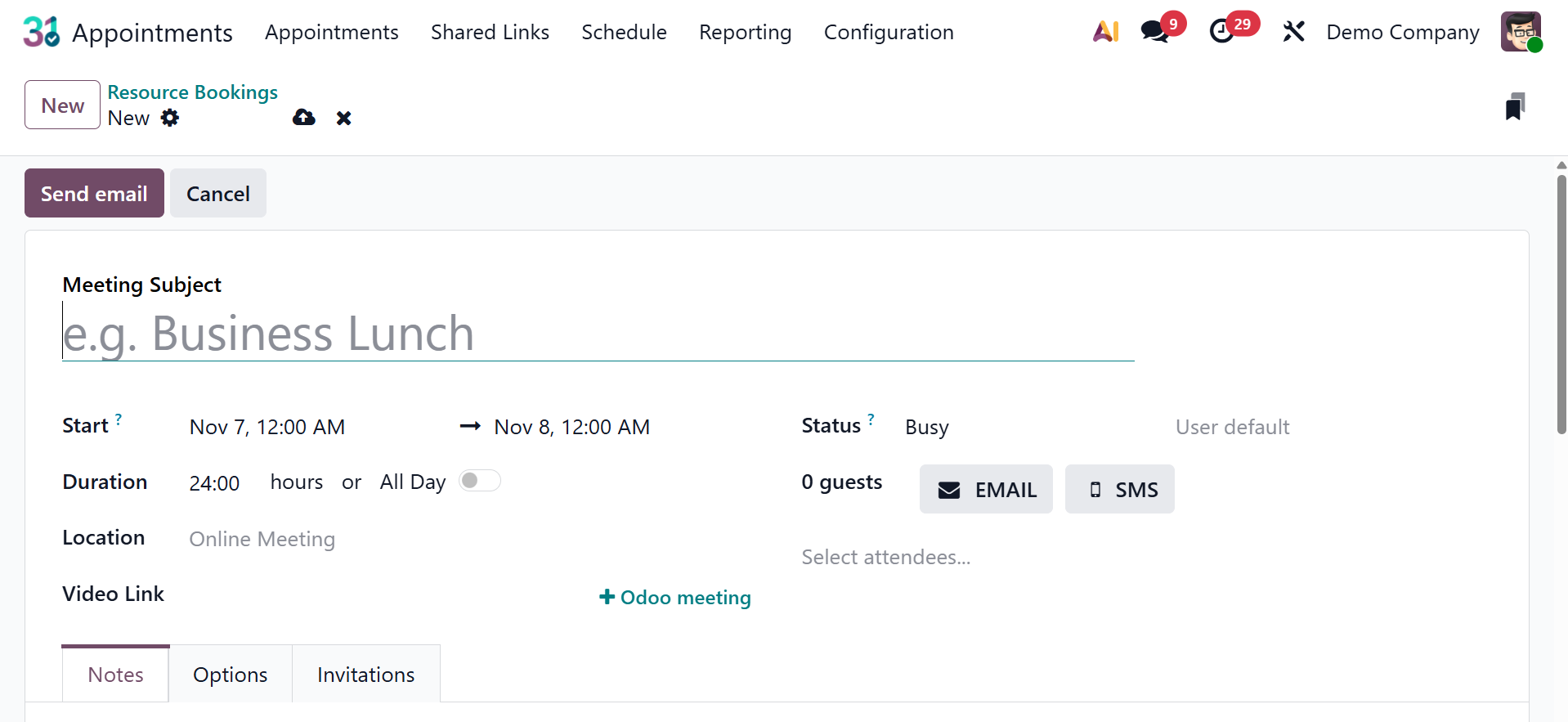Screen dimensions: 1568x722
Task: Open the Configuration menu
Action: point(889,32)
